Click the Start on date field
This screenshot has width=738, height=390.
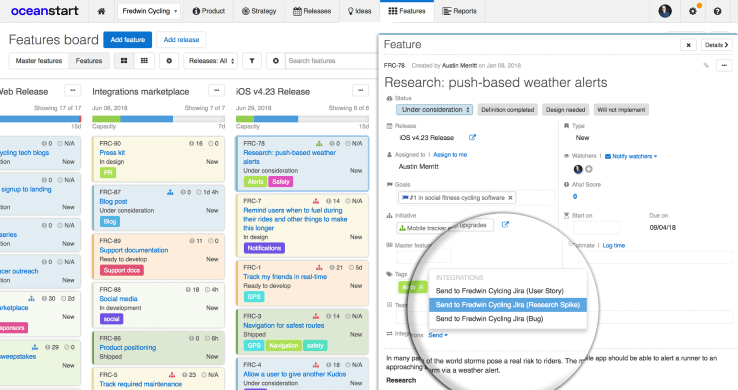click(596, 228)
